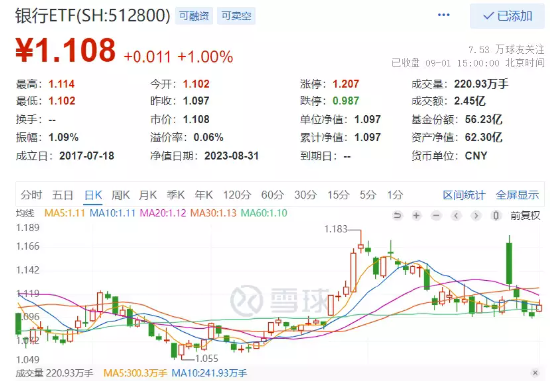Switch to the 1分 interval tab
The width and height of the screenshot is (550, 382).
click(395, 195)
